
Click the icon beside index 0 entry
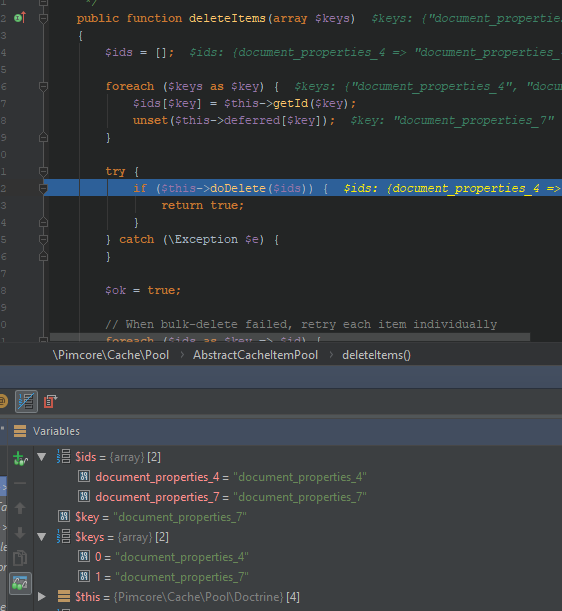click(84, 556)
